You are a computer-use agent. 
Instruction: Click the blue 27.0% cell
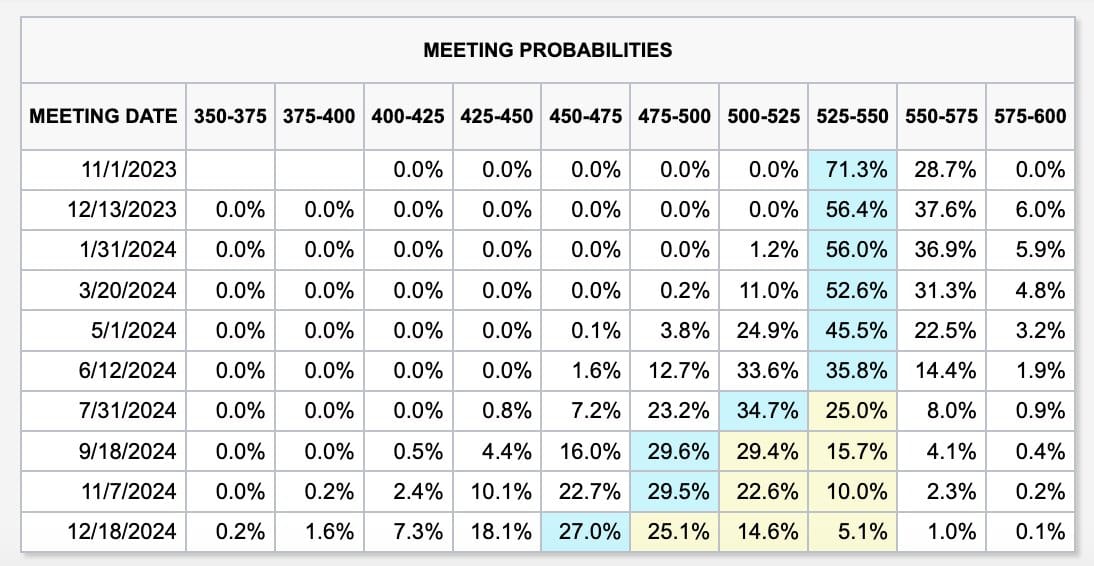point(585,532)
